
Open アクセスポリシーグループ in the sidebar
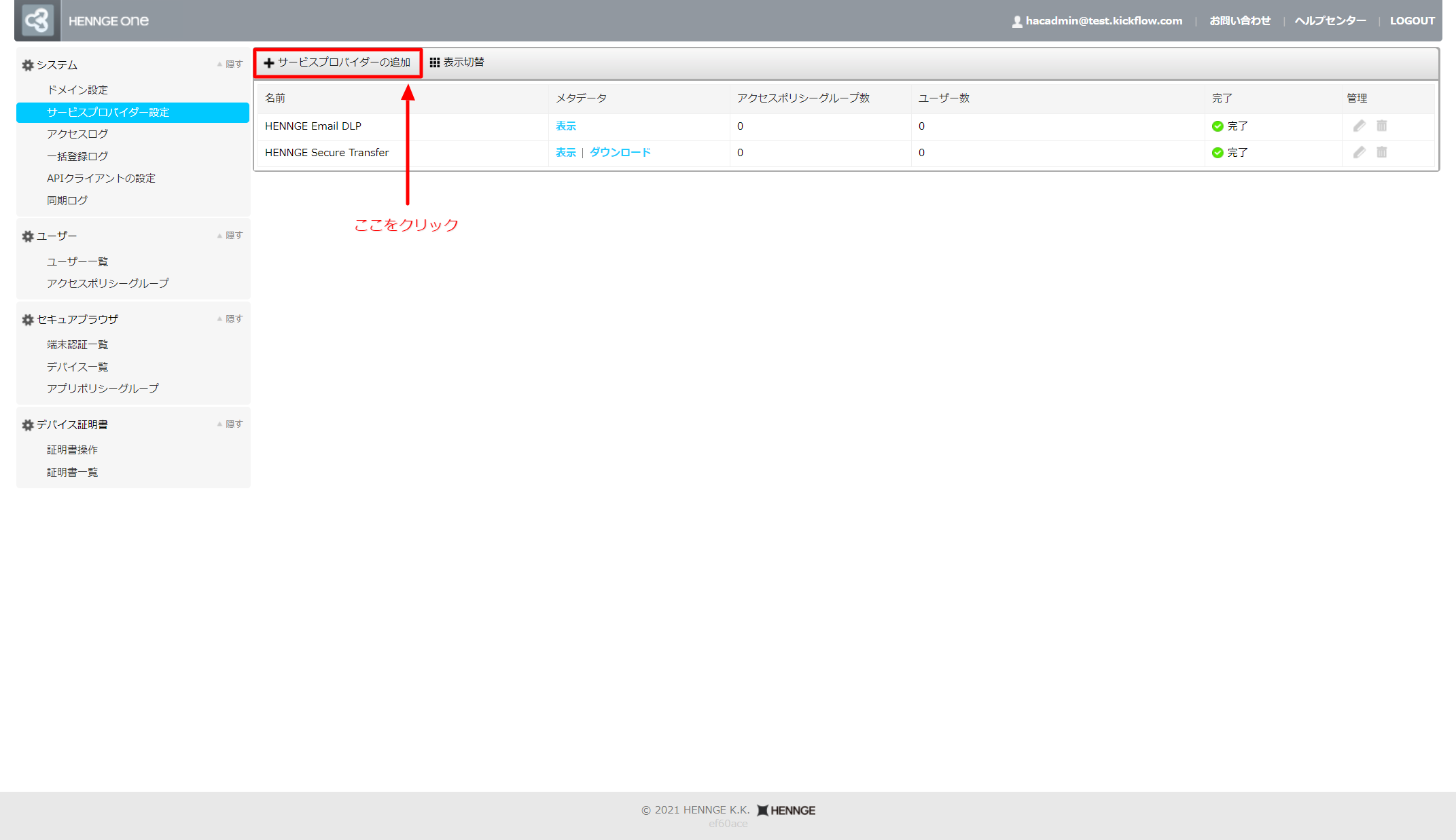108,283
